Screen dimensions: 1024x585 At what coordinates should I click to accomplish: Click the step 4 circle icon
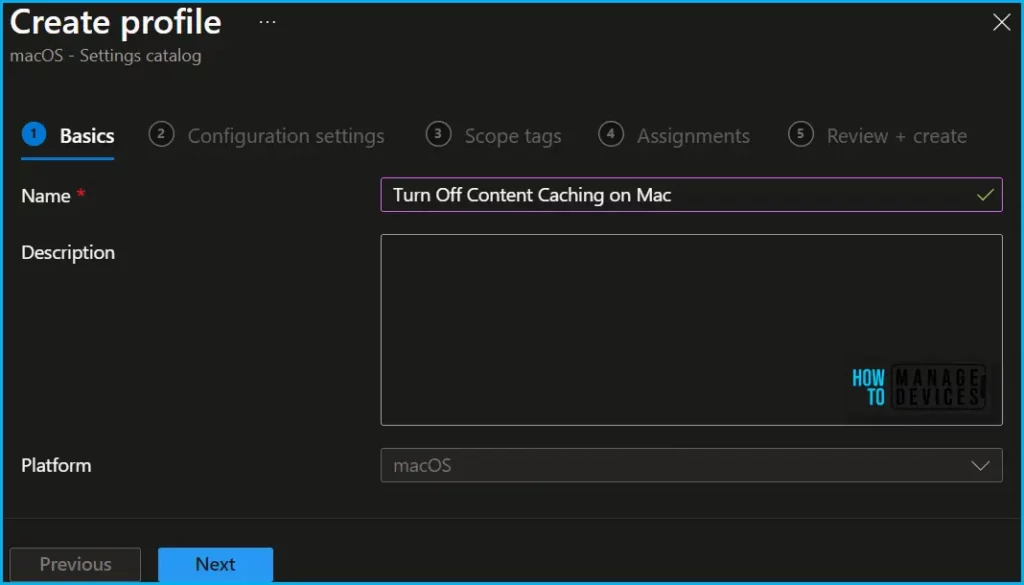click(x=611, y=134)
